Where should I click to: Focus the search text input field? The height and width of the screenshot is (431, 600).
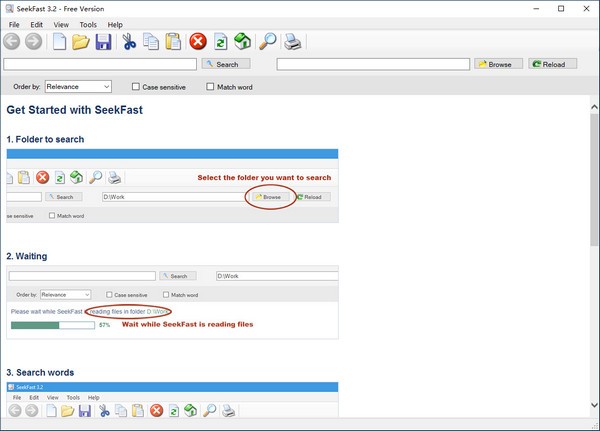[x=100, y=64]
